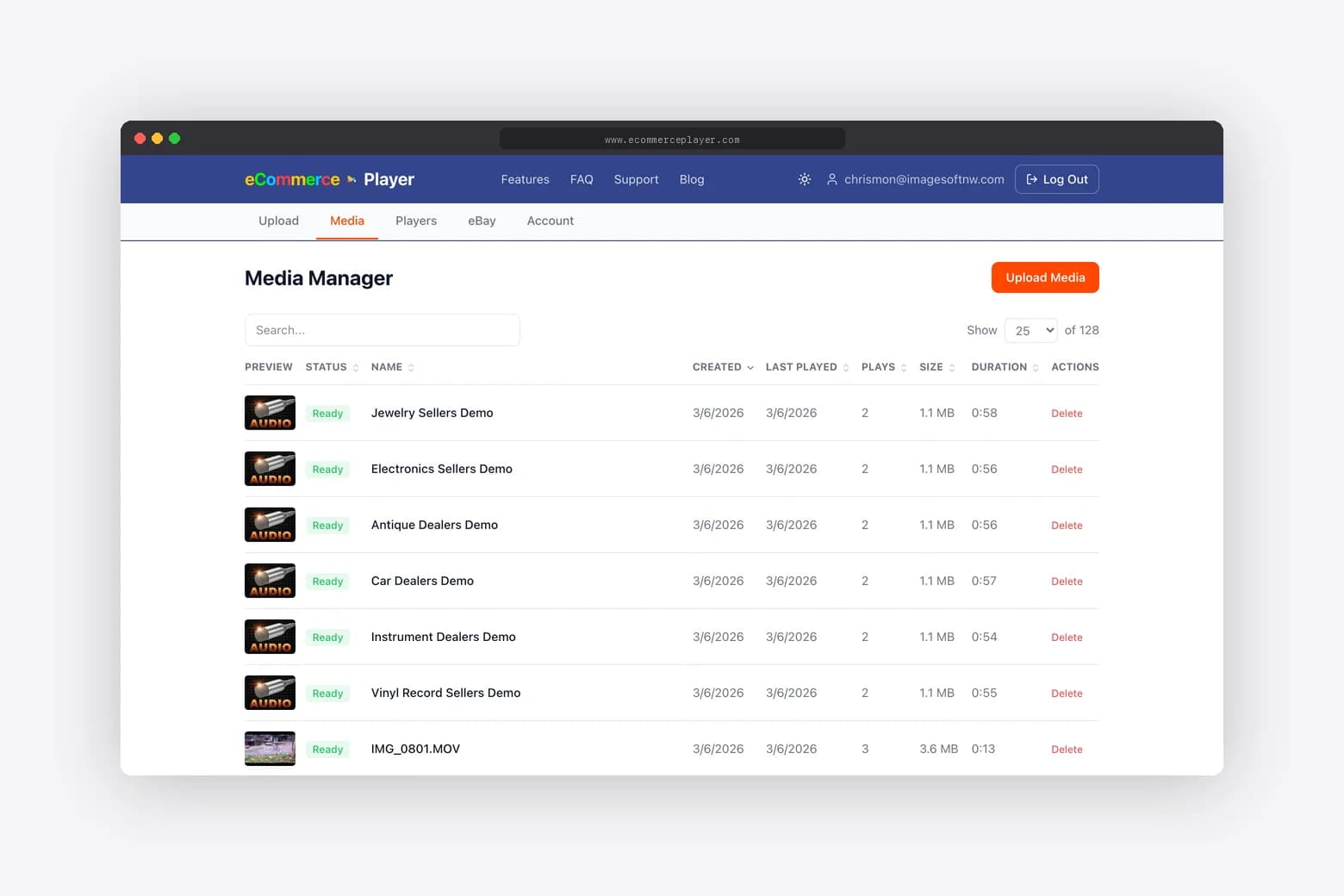Toggle the dark mode sun icon

pyautogui.click(x=804, y=179)
